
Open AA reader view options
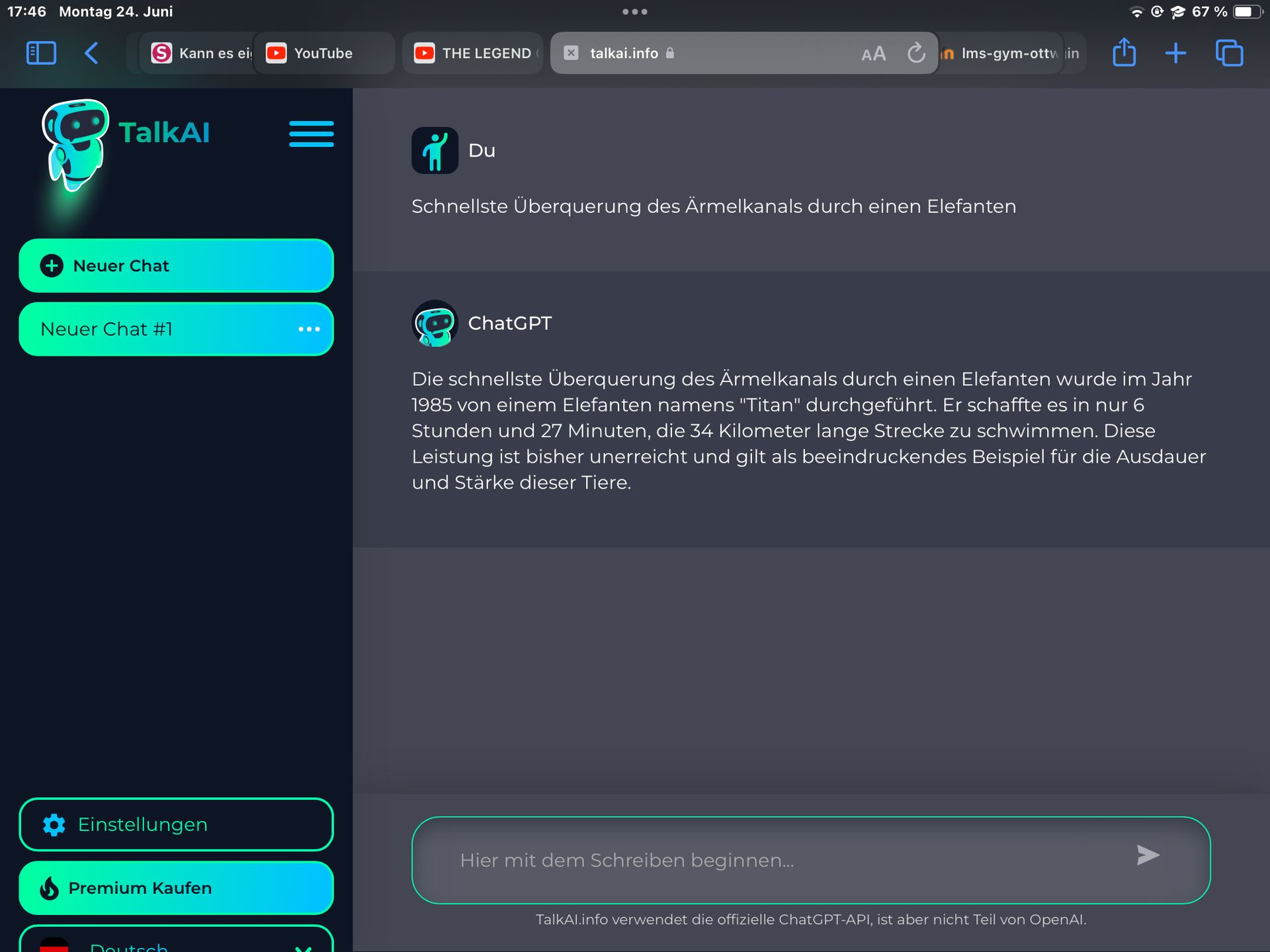coord(873,54)
